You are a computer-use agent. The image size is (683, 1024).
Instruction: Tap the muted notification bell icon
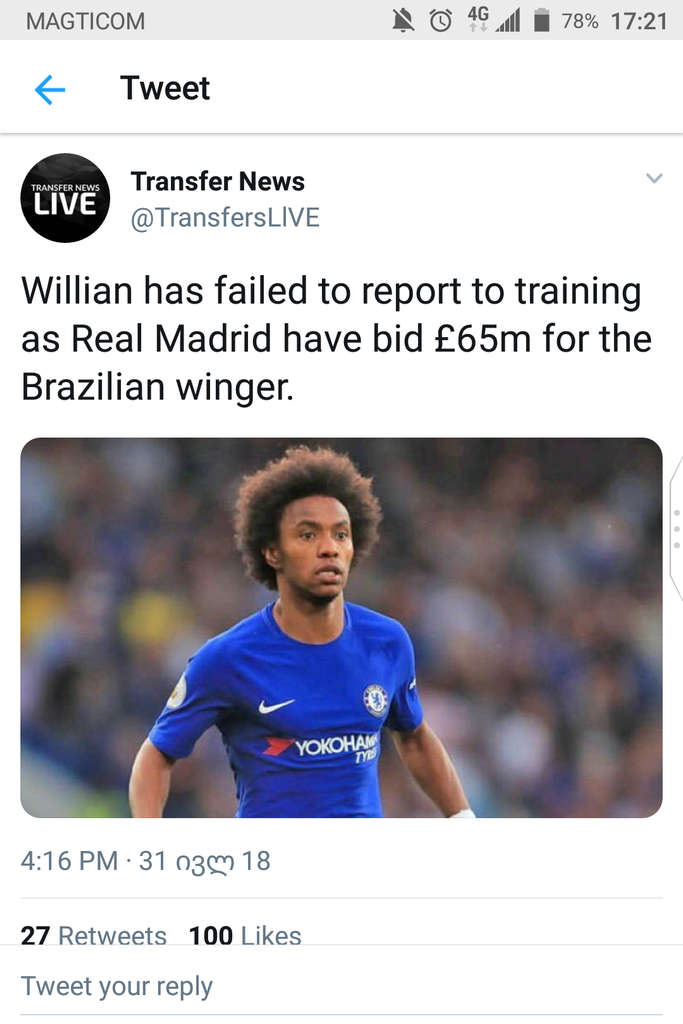point(403,21)
